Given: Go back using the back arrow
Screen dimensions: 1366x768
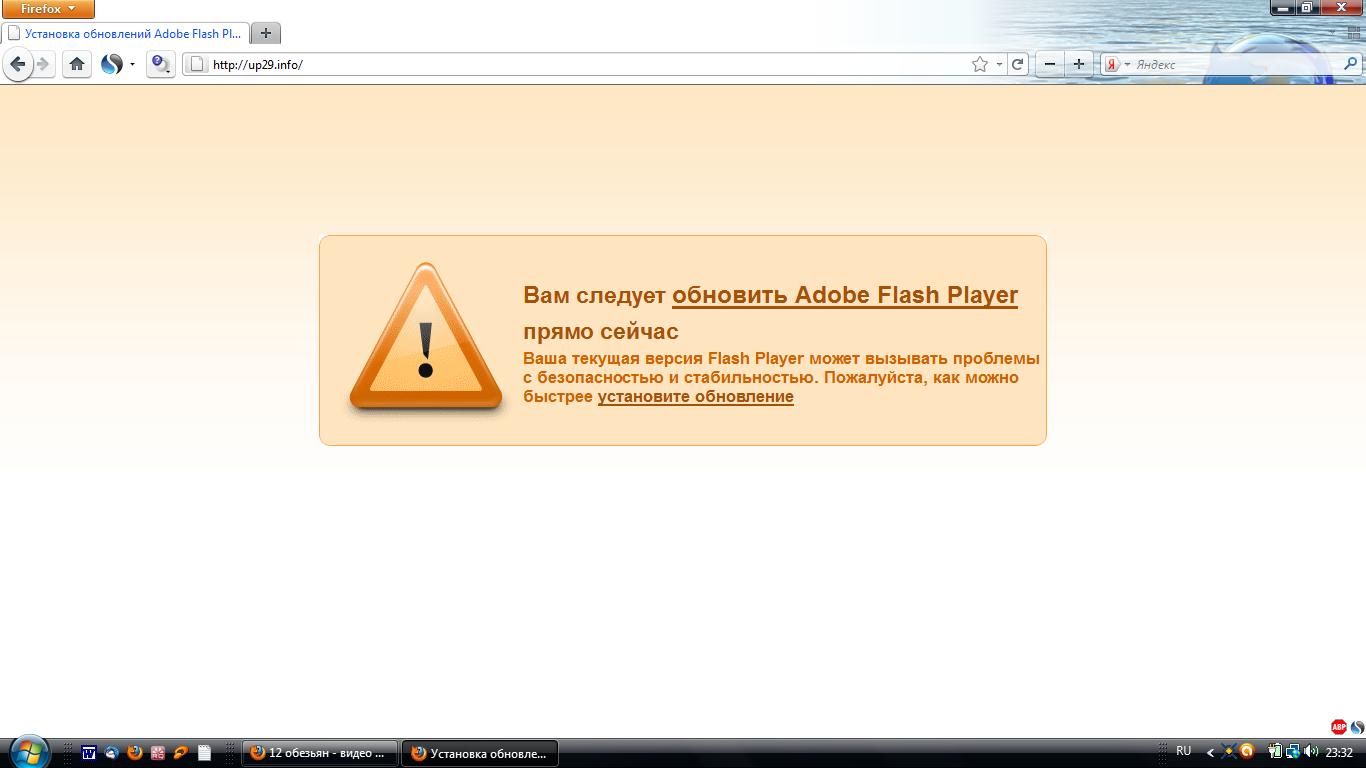Looking at the screenshot, I should coord(17,64).
